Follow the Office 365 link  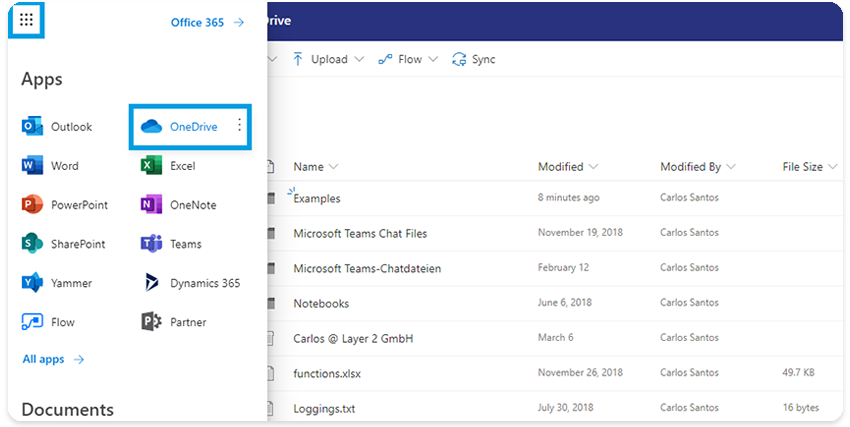pyautogui.click(x=206, y=22)
